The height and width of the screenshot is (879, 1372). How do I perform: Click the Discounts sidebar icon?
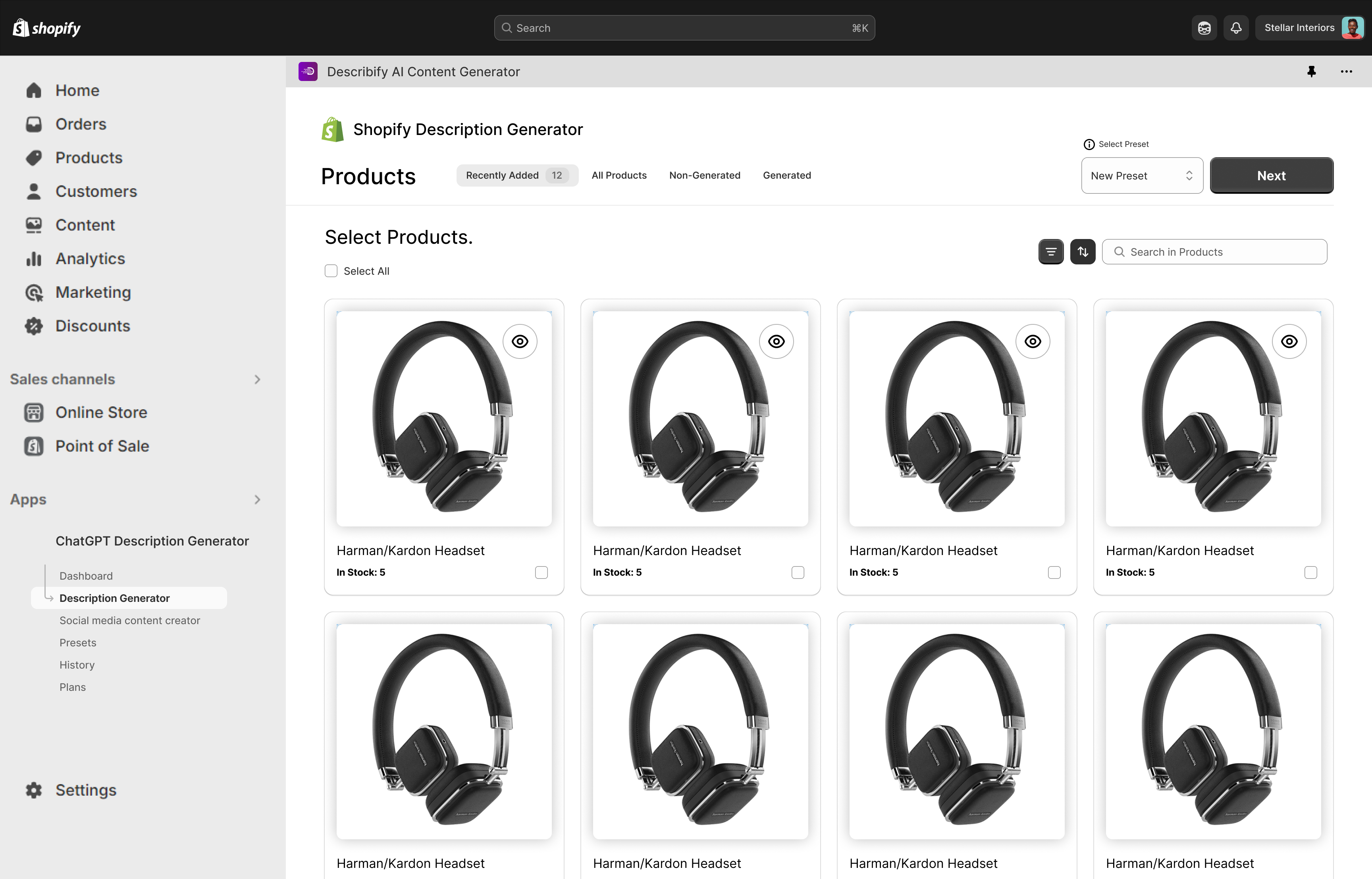tap(34, 326)
